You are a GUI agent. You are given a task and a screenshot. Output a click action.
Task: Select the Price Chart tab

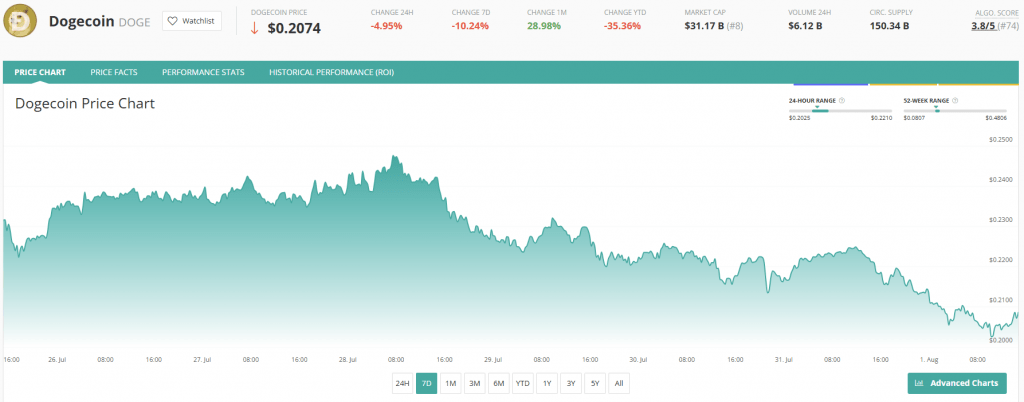pyautogui.click(x=40, y=73)
